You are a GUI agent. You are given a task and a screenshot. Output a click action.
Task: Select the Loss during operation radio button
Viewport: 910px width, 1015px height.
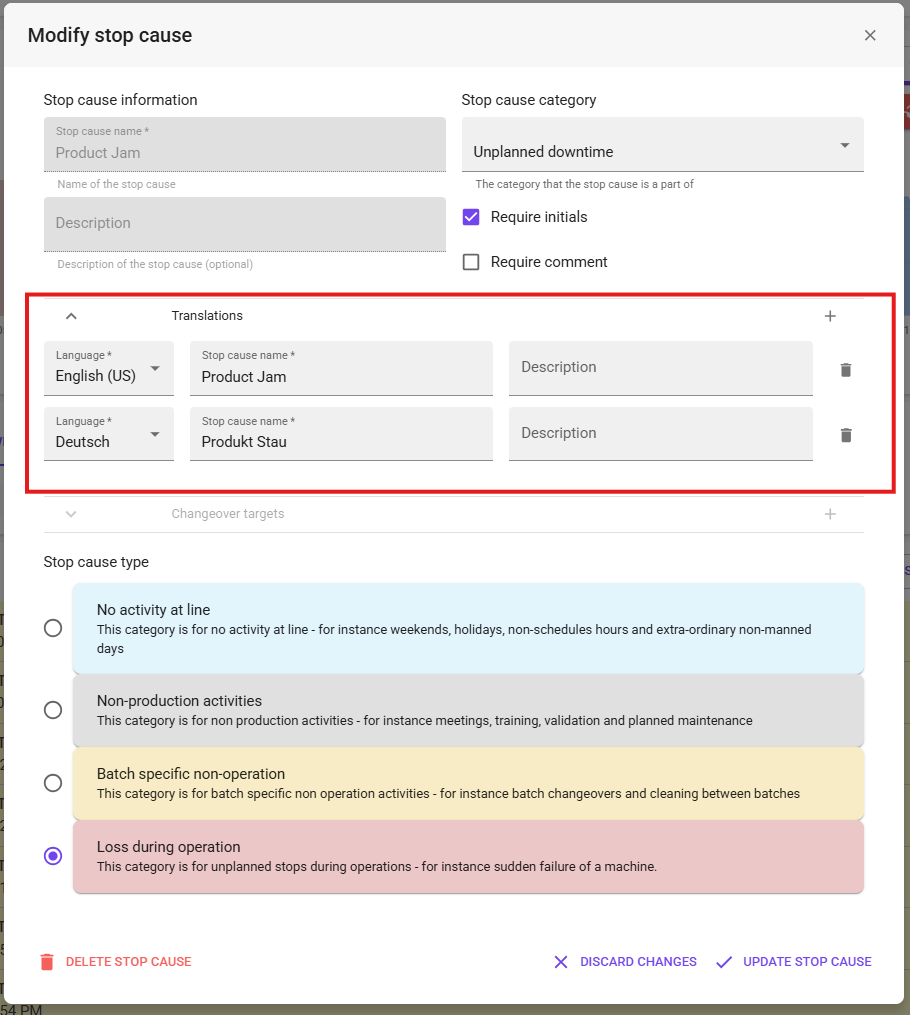pyautogui.click(x=53, y=856)
